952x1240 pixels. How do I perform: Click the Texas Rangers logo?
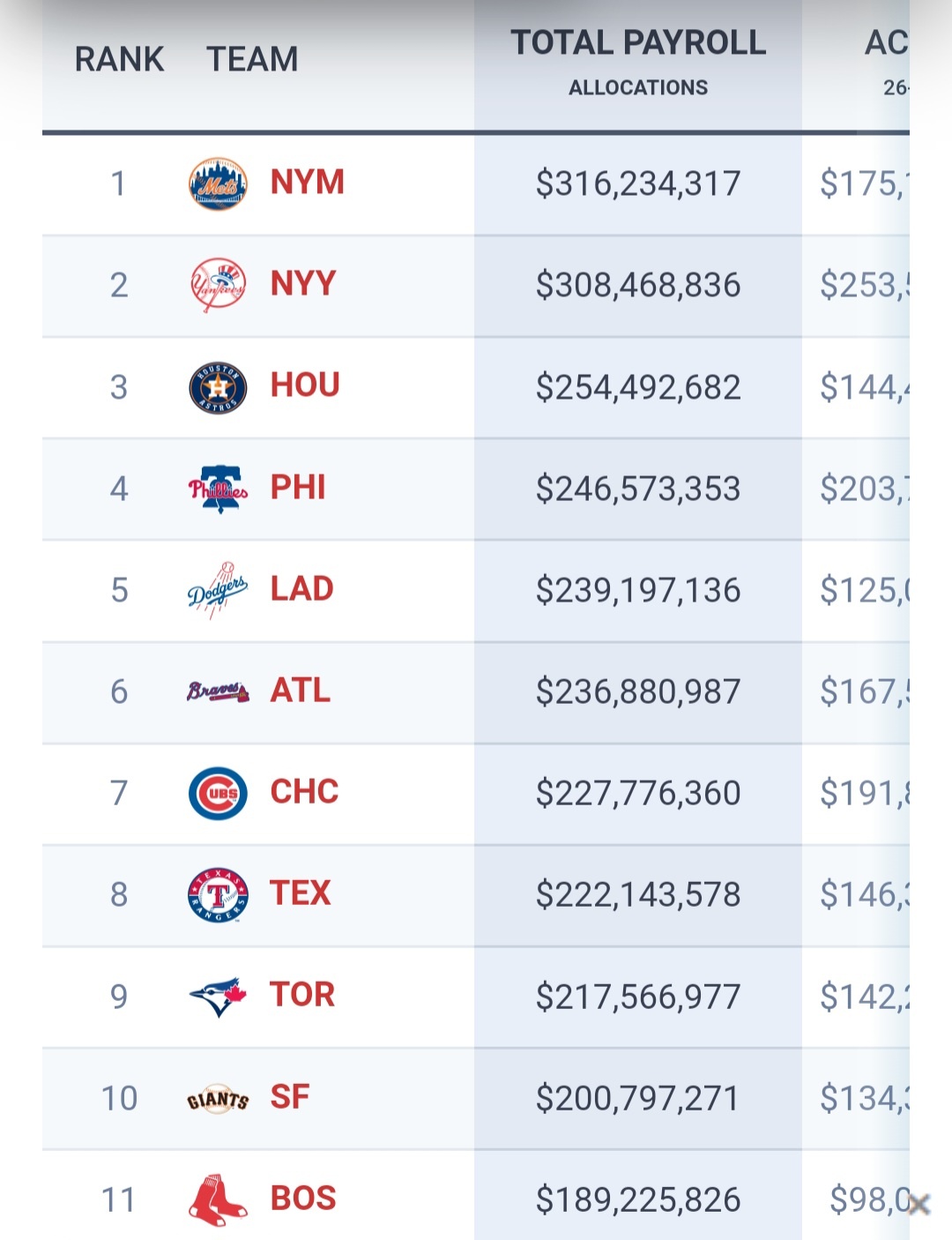[x=218, y=894]
